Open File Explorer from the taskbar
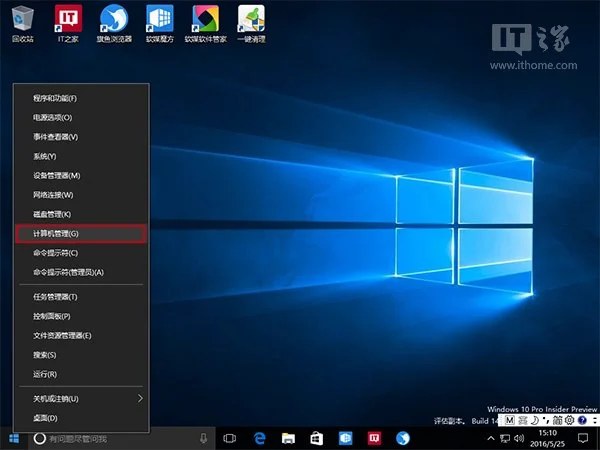 click(x=288, y=438)
